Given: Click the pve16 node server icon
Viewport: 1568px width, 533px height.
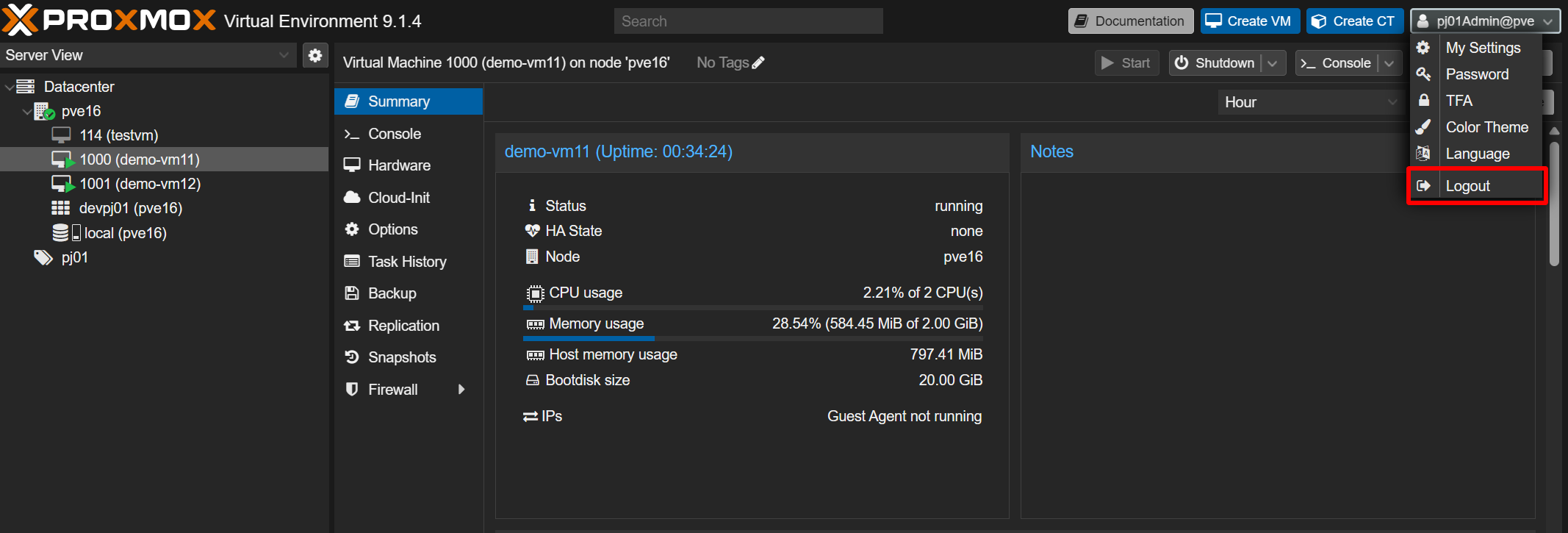Looking at the screenshot, I should tap(44, 111).
